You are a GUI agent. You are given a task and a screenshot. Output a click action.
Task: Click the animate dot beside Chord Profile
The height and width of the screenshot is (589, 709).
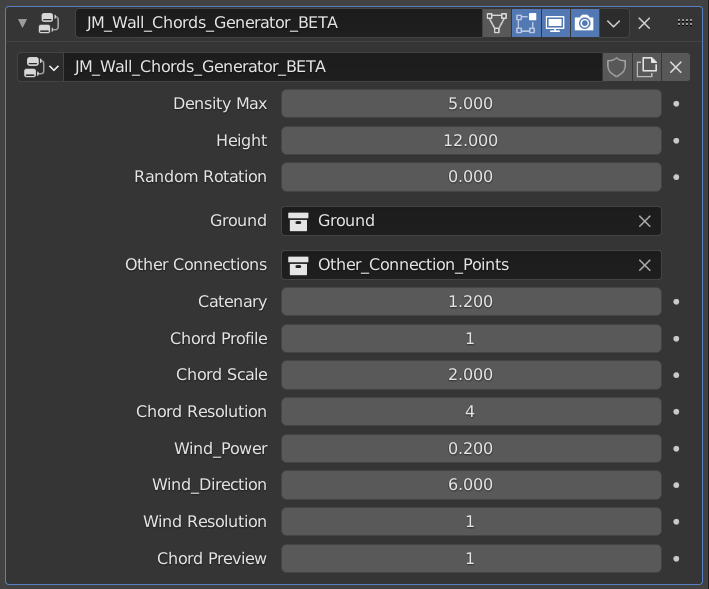[676, 339]
